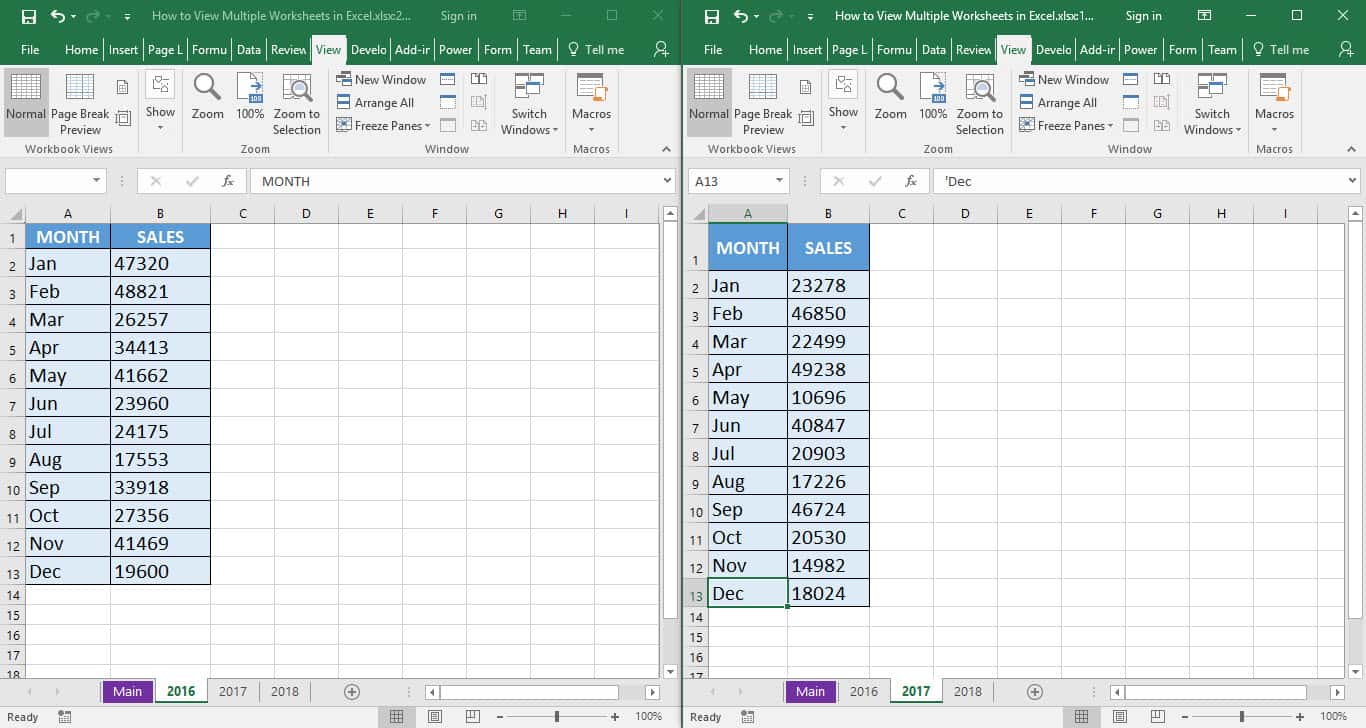Collapse the ribbon in the left window
The width and height of the screenshot is (1366, 728).
coord(667,149)
